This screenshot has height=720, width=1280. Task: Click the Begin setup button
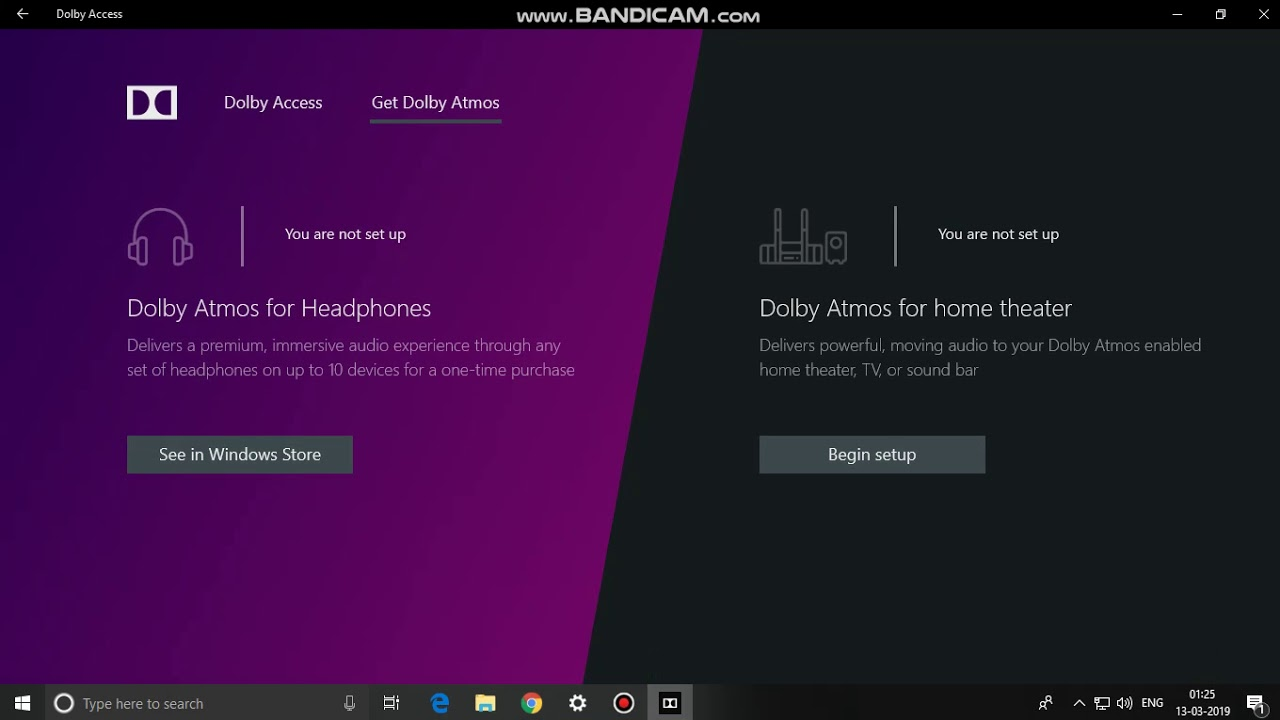point(872,454)
